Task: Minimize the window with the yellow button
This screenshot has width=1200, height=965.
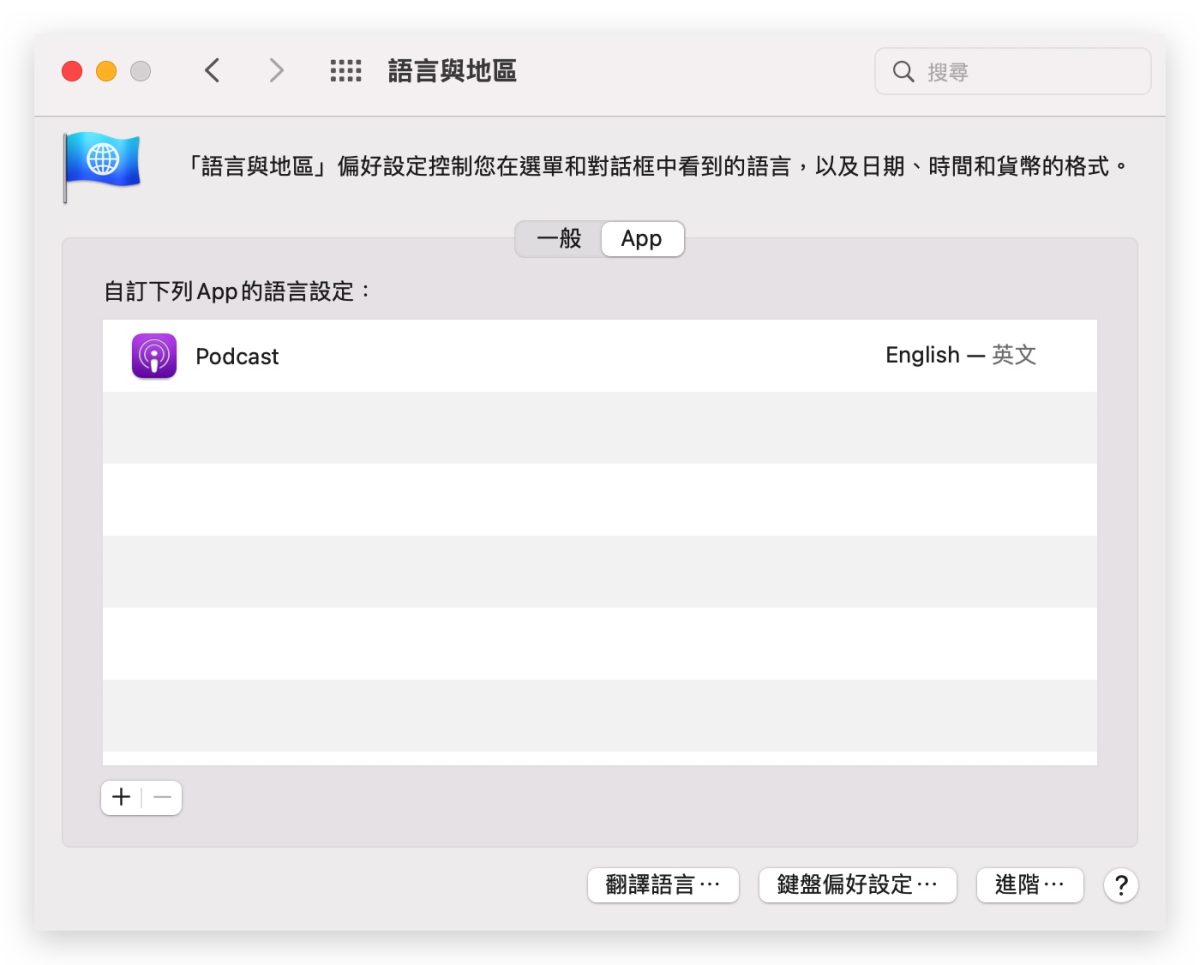Action: click(x=106, y=71)
